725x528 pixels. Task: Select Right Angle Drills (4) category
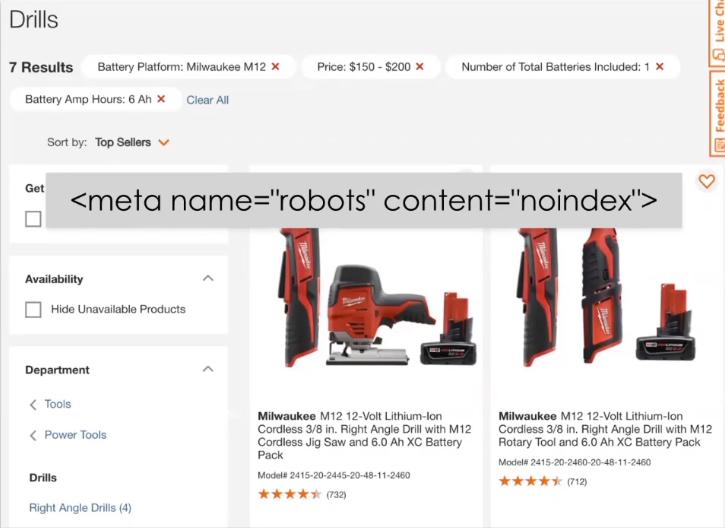(80, 508)
